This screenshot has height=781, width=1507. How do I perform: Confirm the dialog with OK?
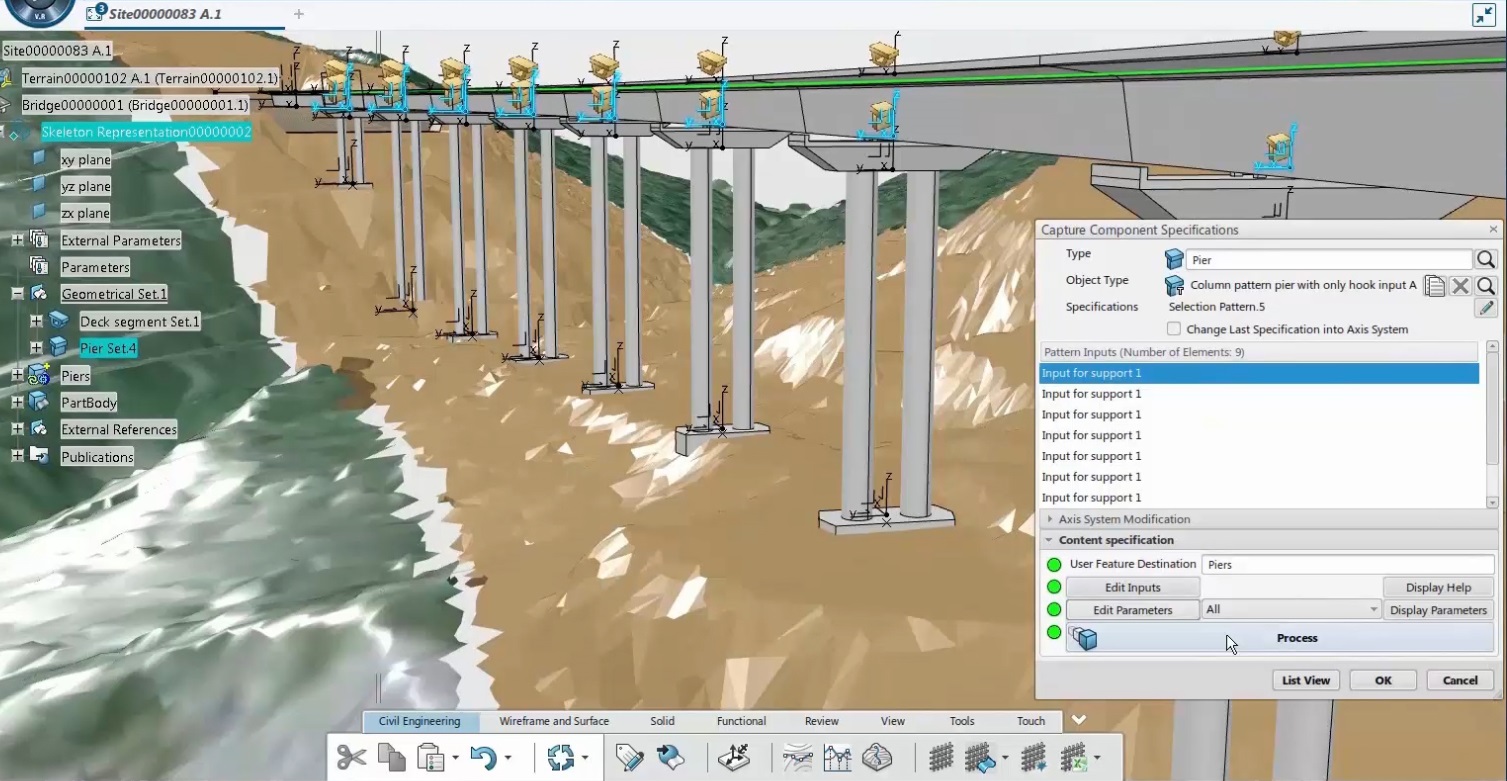(1383, 680)
